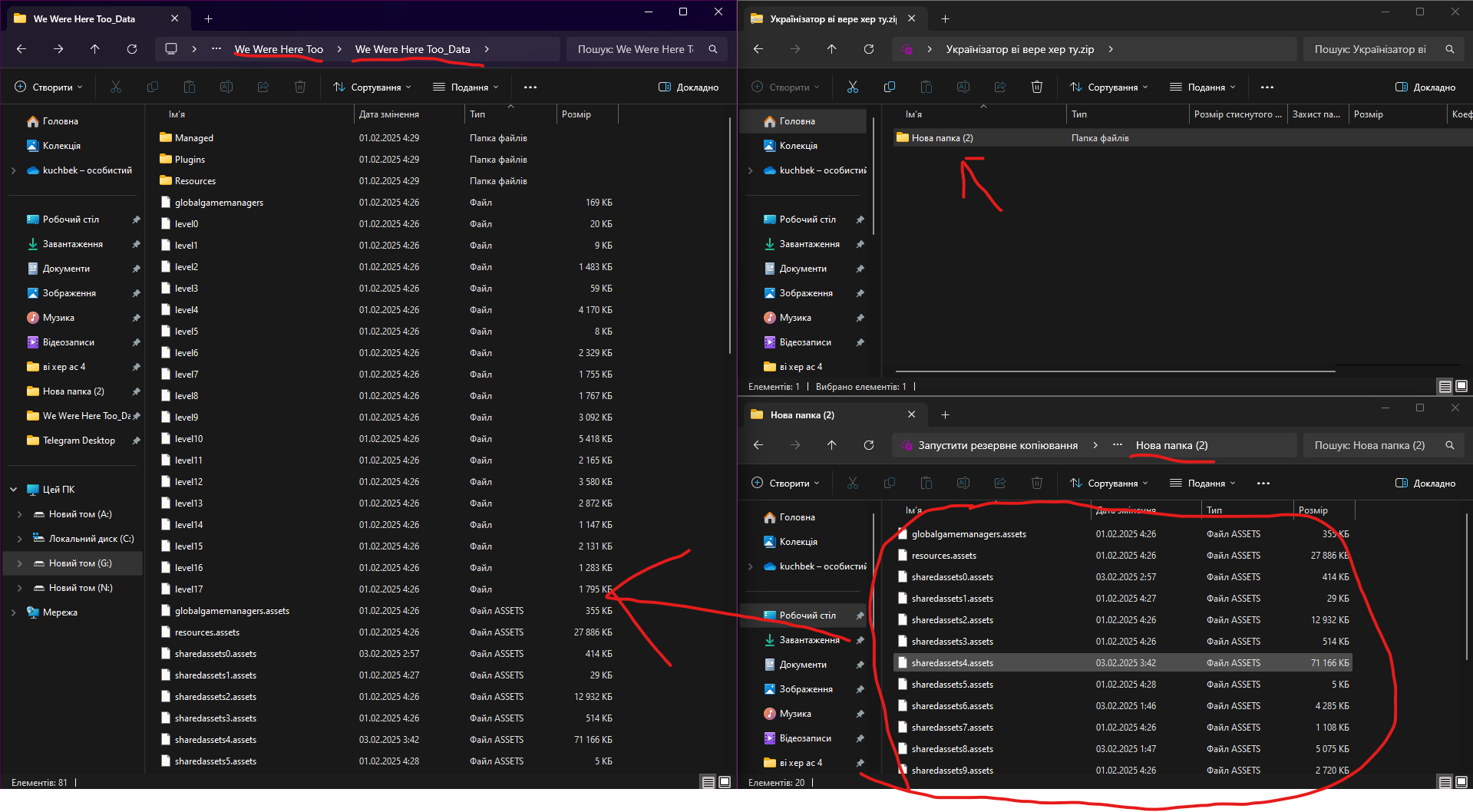
Task: Open Сортування dropdown in Українізатор zip window
Action: pyautogui.click(x=1109, y=87)
